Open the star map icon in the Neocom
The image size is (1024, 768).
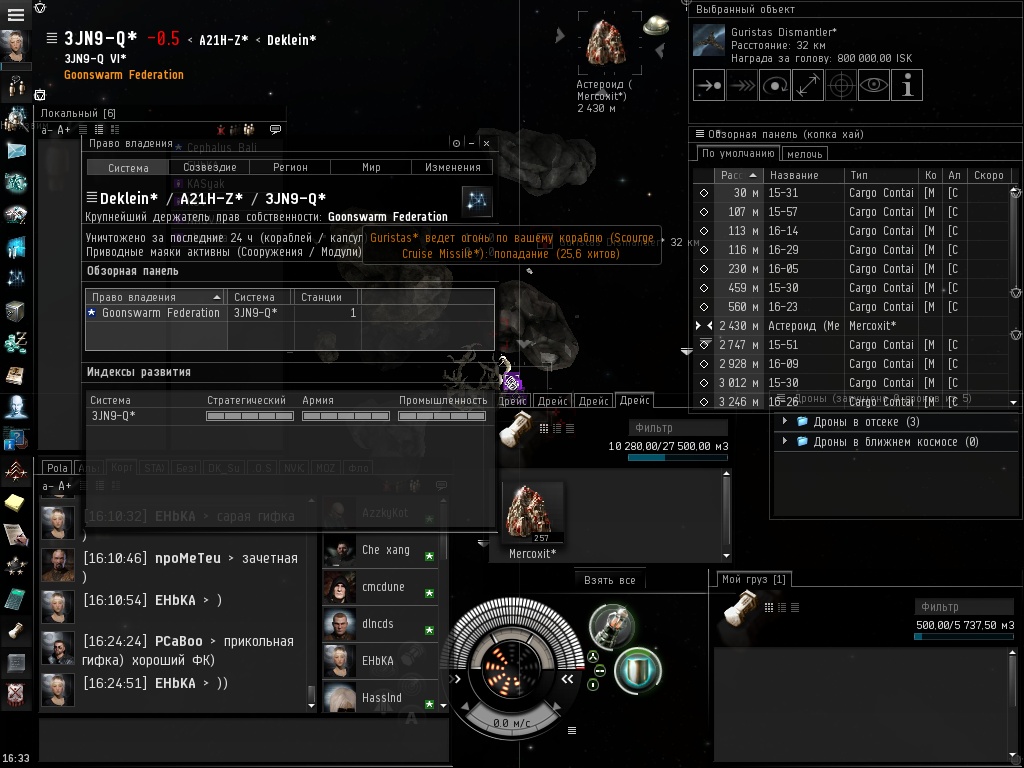[15, 278]
